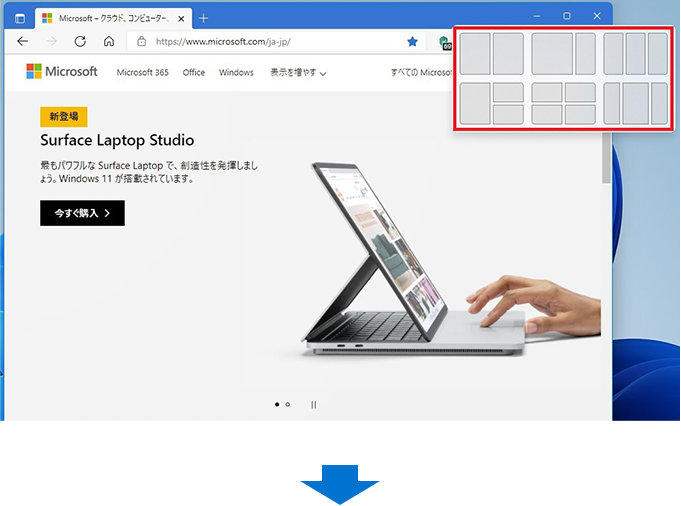Open the Windows menu item

(236, 73)
